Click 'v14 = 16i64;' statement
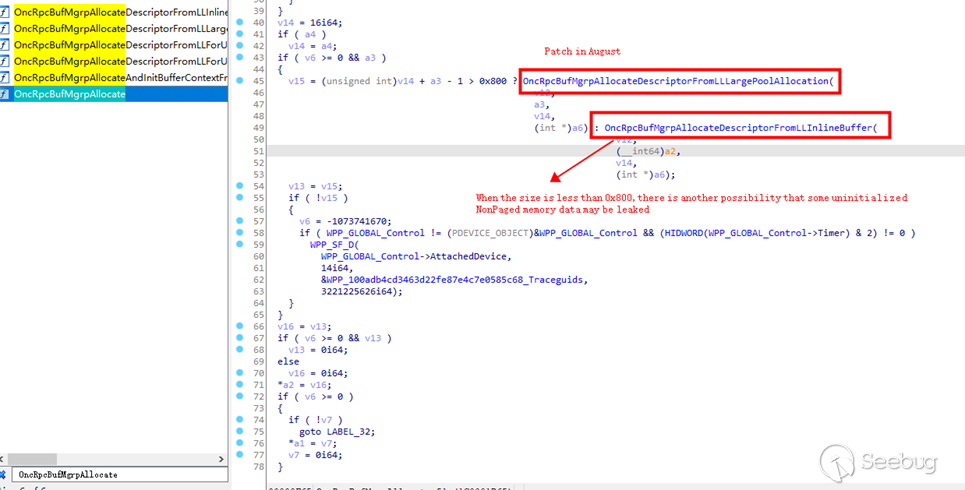The image size is (965, 490). click(x=310, y=22)
